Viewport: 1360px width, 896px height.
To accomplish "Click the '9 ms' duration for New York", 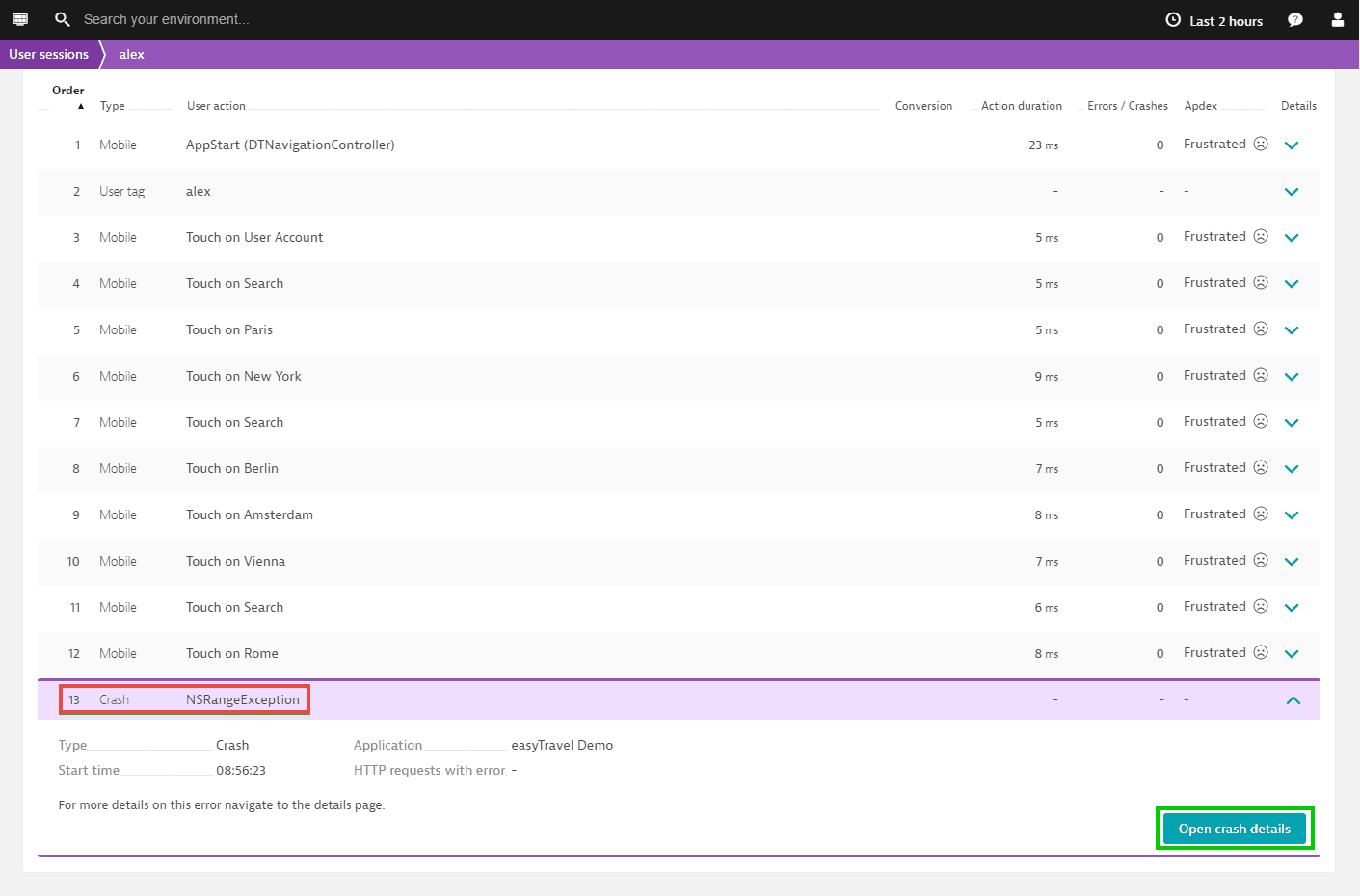I will [1047, 377].
